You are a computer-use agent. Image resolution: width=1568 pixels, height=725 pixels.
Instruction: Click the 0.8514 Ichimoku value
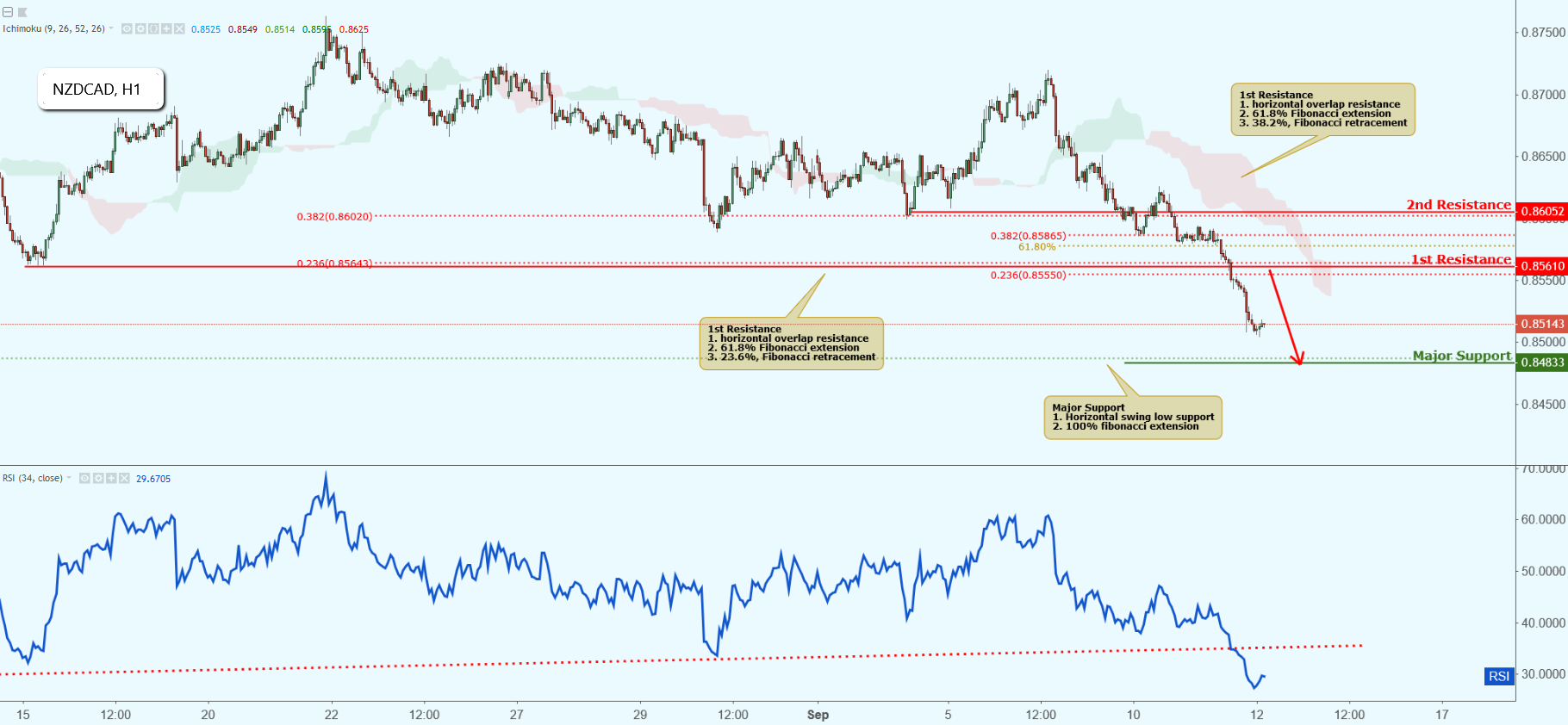coord(280,29)
